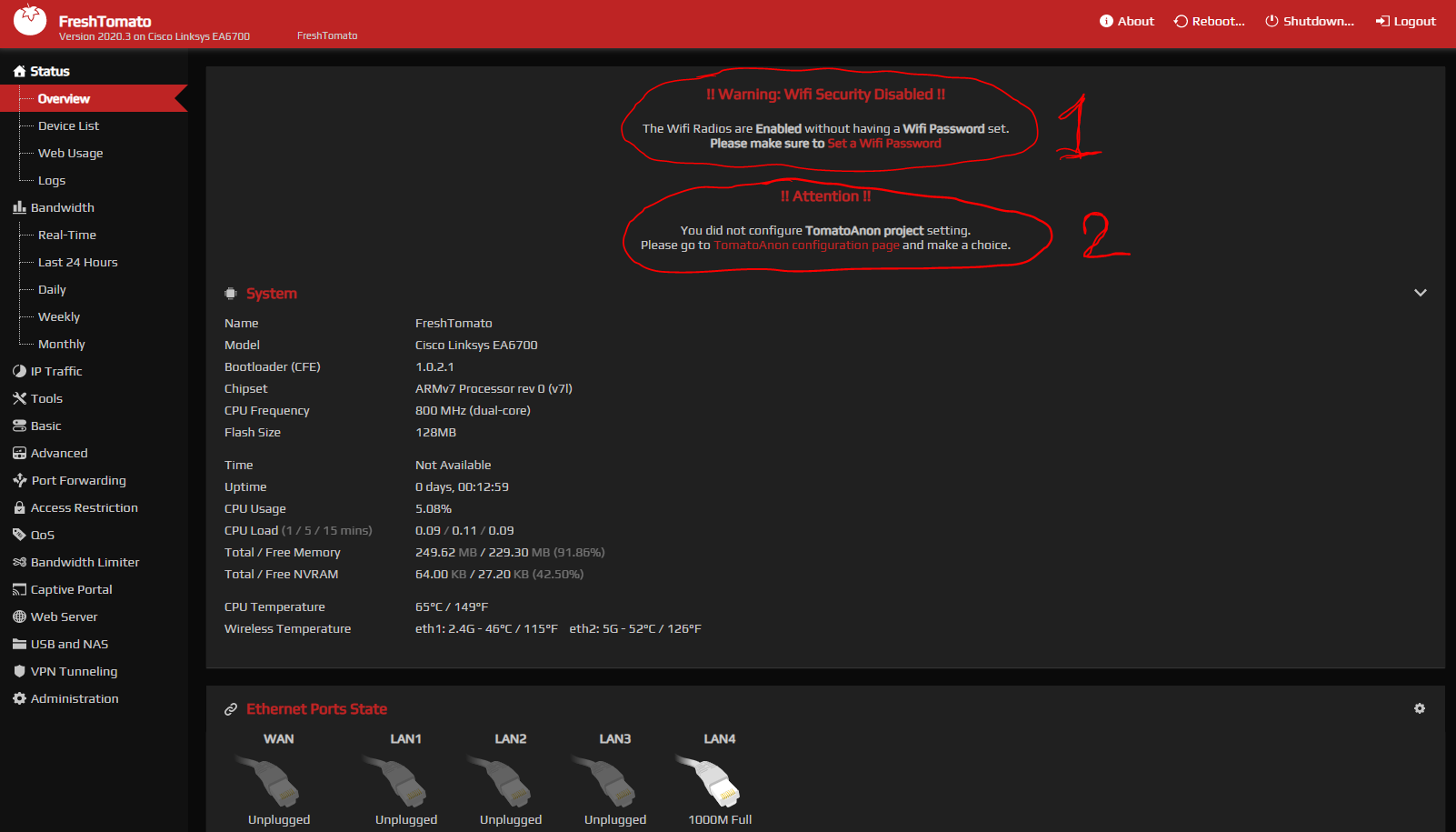Click the System section heading
The width and height of the screenshot is (1456, 832).
(x=272, y=294)
